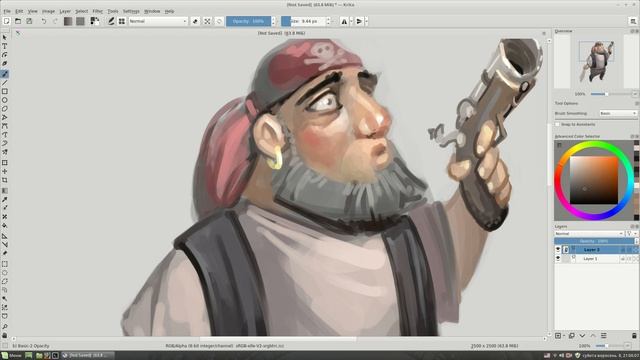Viewport: 640px width, 360px height.
Task: Open the Menu button on the taskbar
Action: tap(12, 356)
